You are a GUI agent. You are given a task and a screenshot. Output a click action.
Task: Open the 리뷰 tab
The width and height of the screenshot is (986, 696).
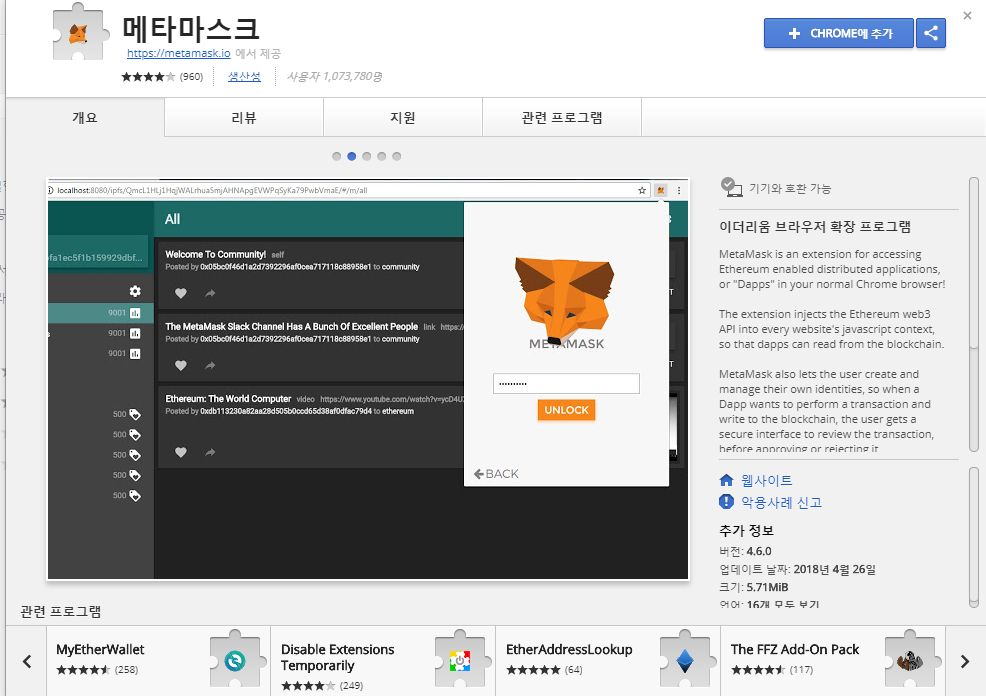[243, 118]
